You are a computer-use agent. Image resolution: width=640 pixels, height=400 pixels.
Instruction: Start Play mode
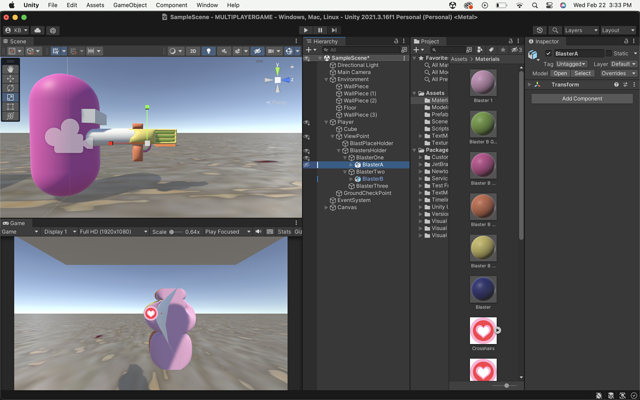point(305,30)
